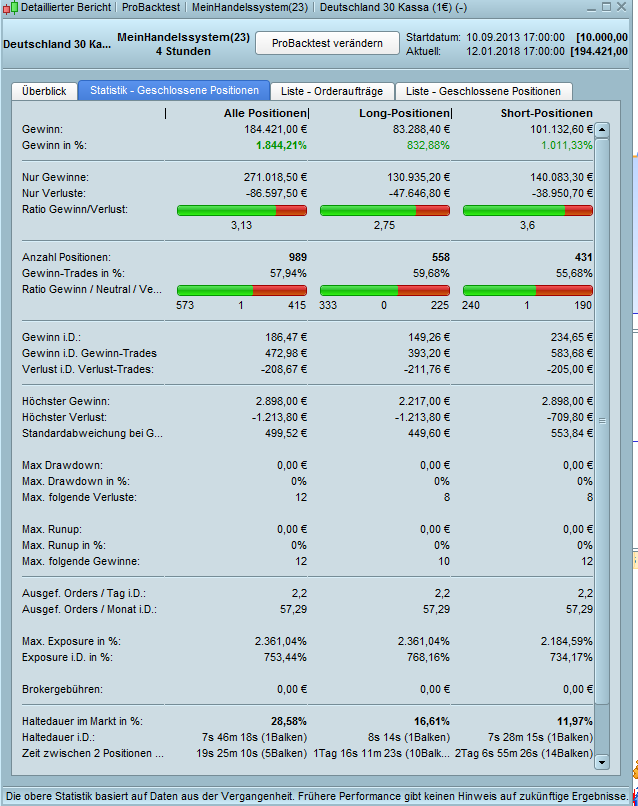Click the Anzahl Positionen value 989
Image resolution: width=638 pixels, height=806 pixels.
[298, 257]
